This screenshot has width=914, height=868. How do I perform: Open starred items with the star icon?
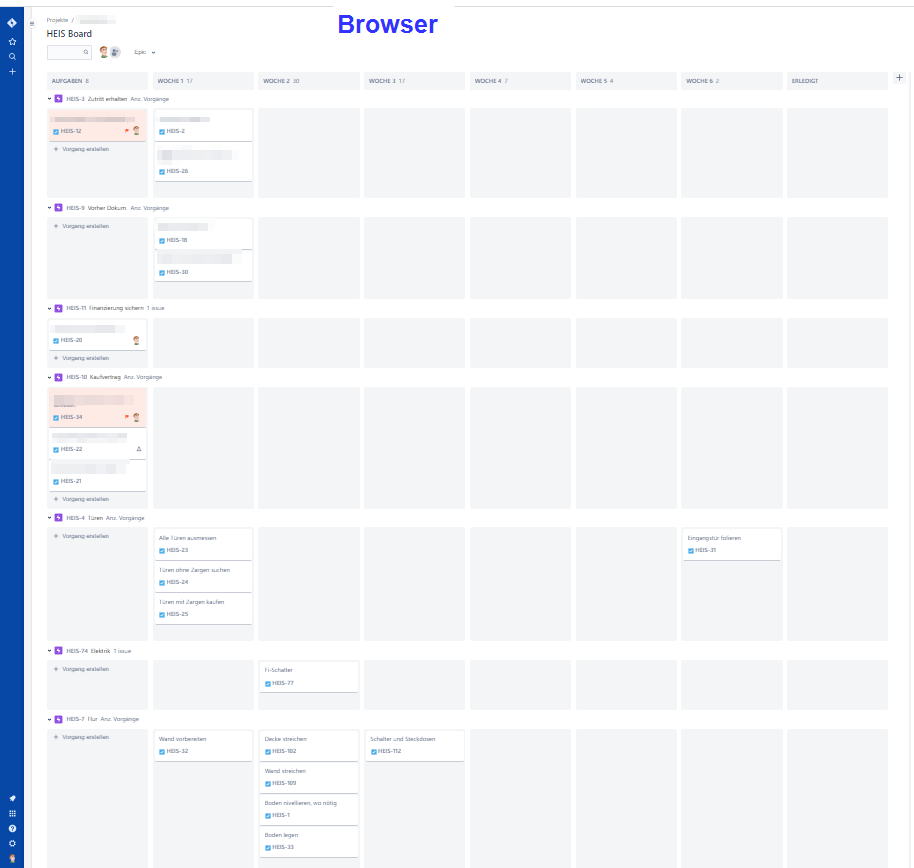[12, 41]
